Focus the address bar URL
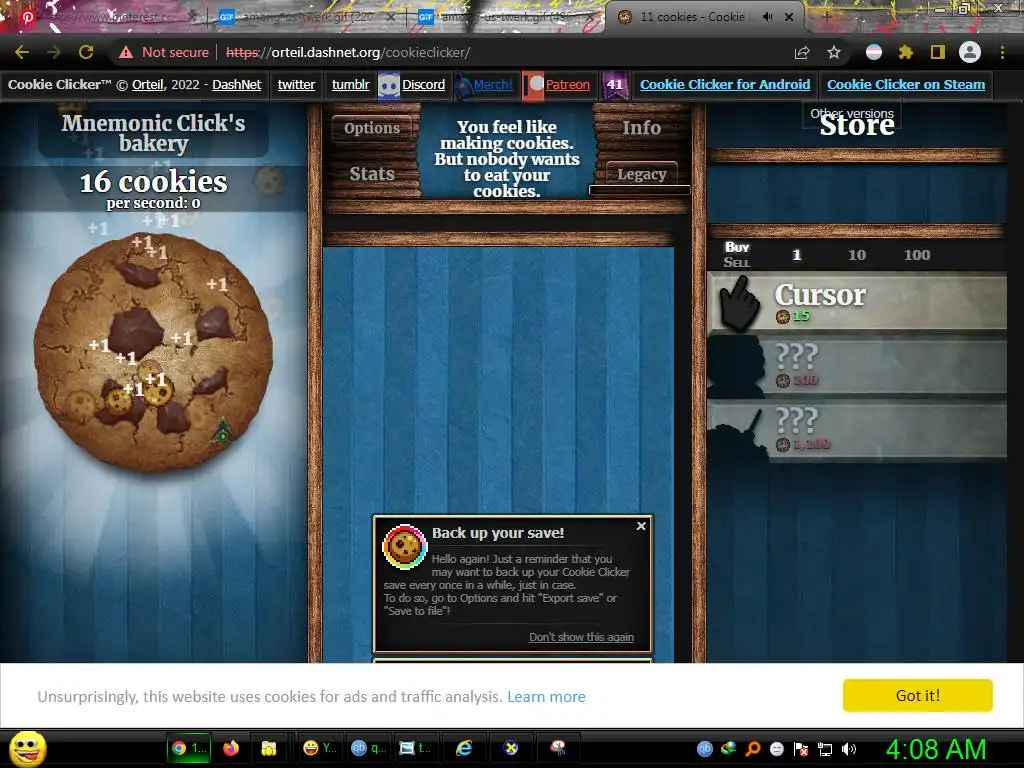 (x=347, y=52)
